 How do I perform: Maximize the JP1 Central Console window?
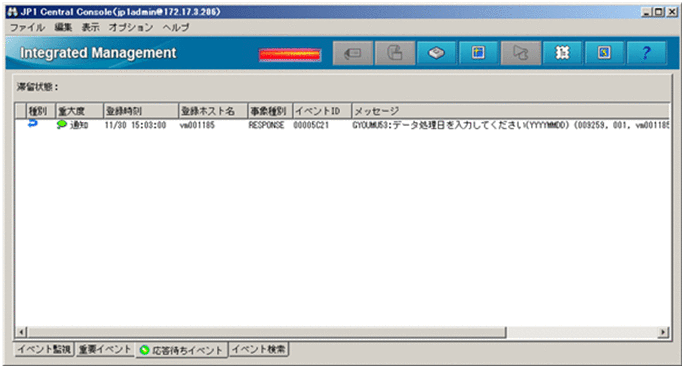click(x=659, y=12)
